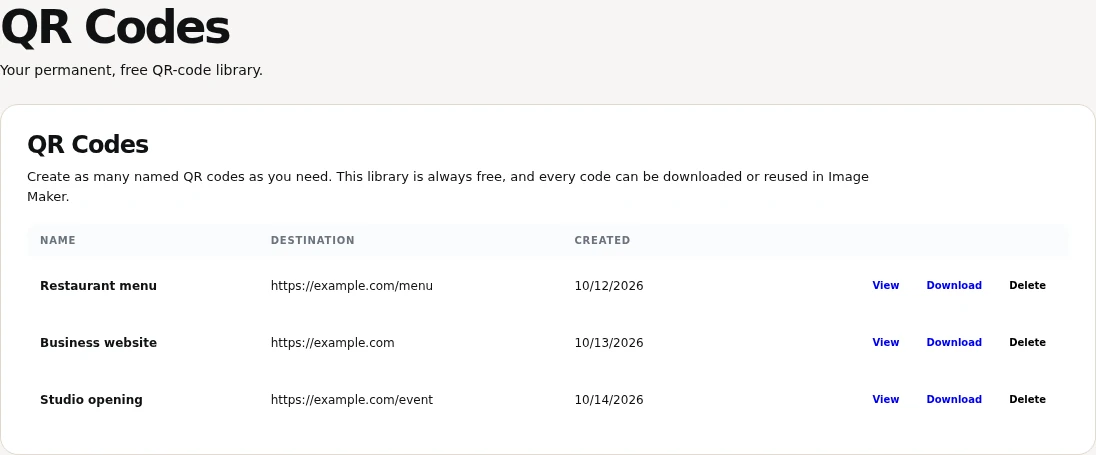Delete the Studio opening QR code
The width and height of the screenshot is (1096, 455).
(x=1028, y=400)
